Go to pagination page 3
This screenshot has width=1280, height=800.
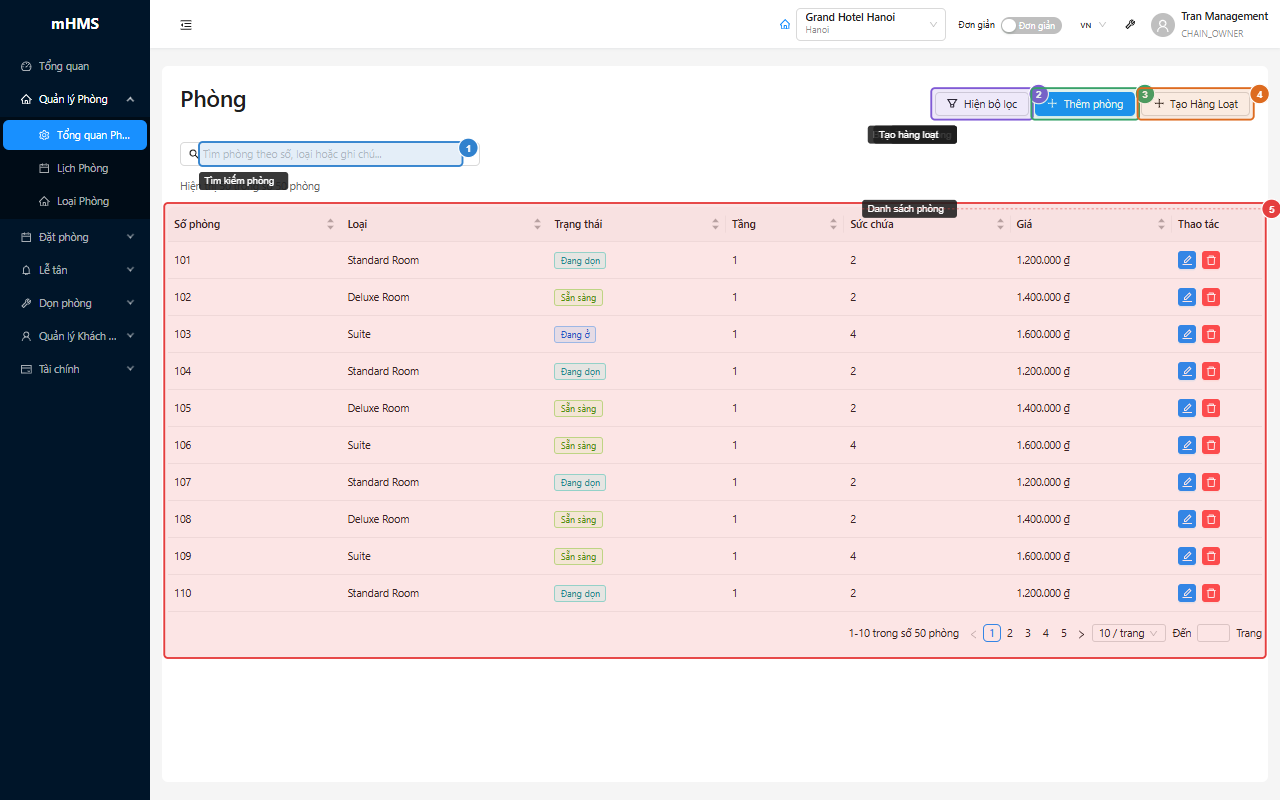(x=1028, y=633)
